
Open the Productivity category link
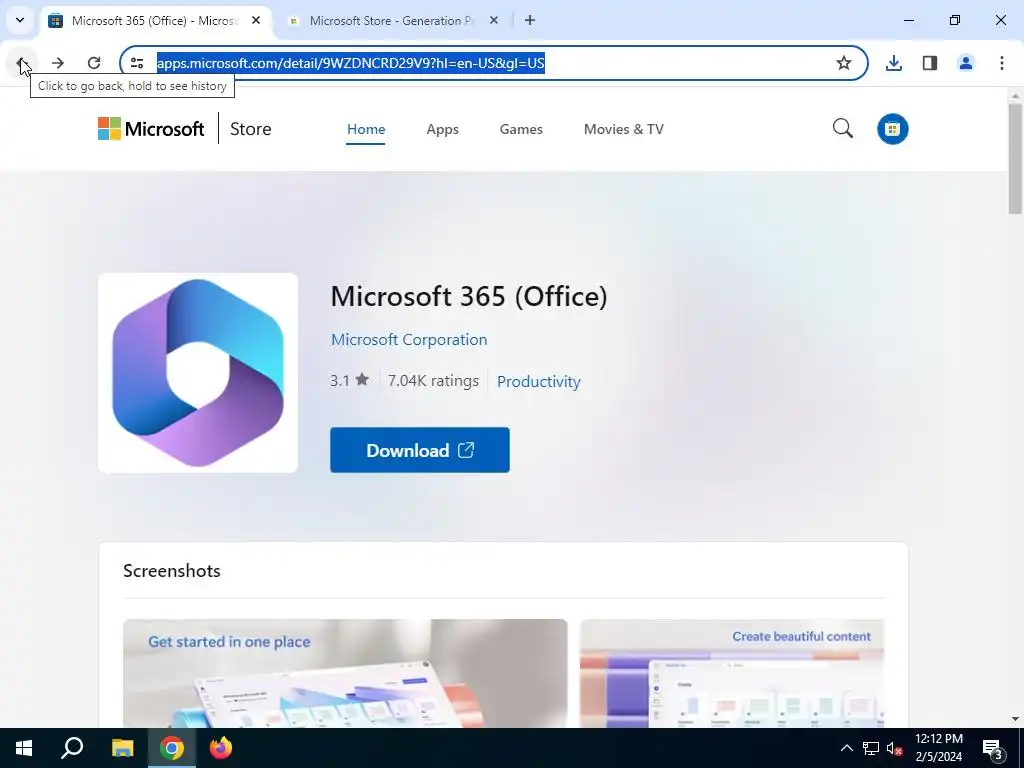click(x=539, y=381)
